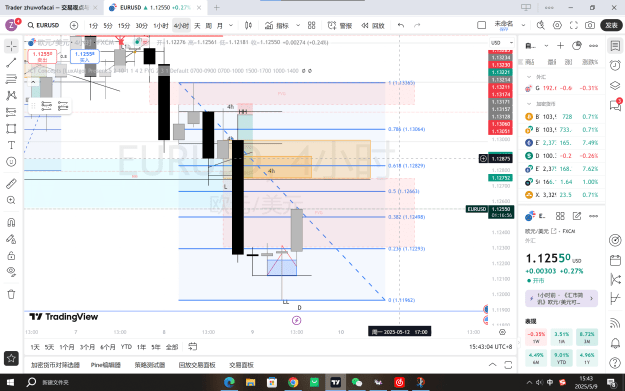Toggle lock all drawings
This screenshot has height=391, width=625.
pyautogui.click(x=11, y=255)
